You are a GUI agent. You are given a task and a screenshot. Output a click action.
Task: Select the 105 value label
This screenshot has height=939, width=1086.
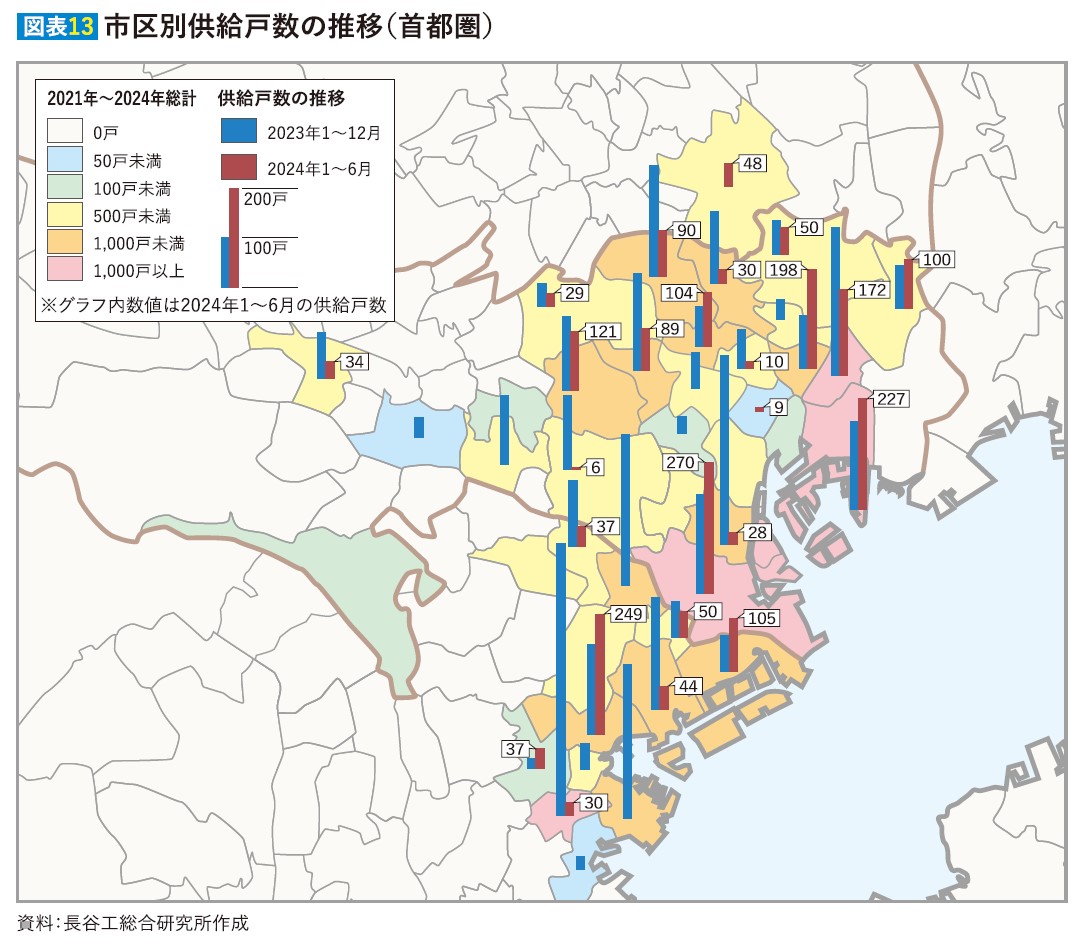[762, 618]
